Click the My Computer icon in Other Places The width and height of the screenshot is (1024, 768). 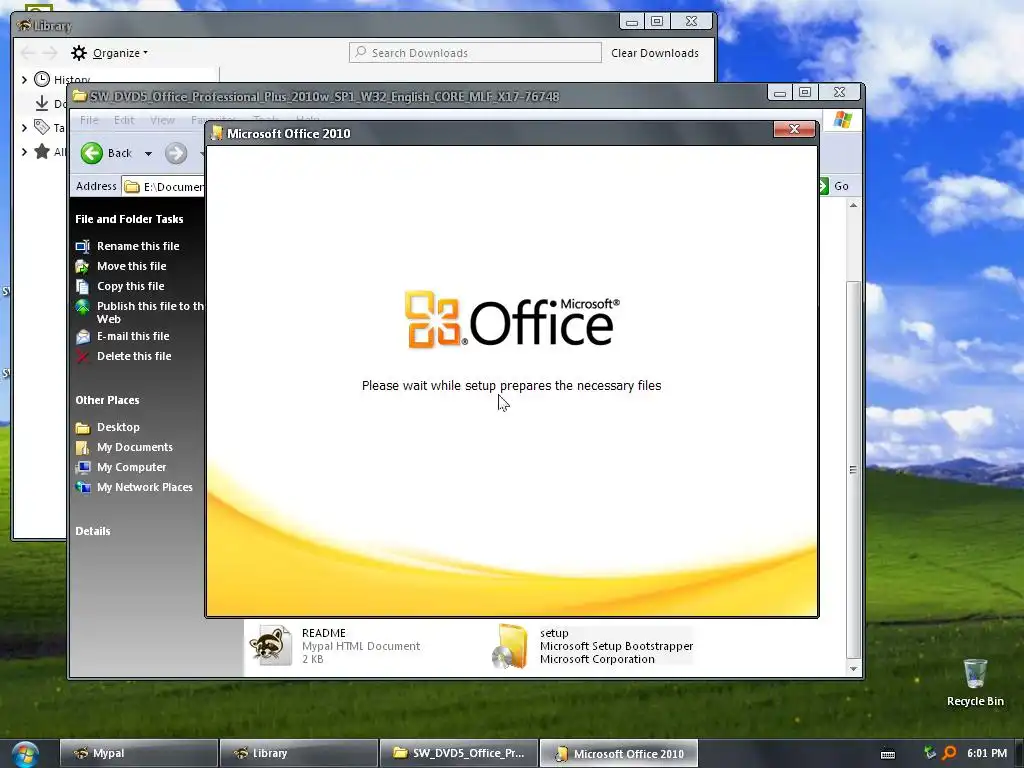[x=82, y=468]
